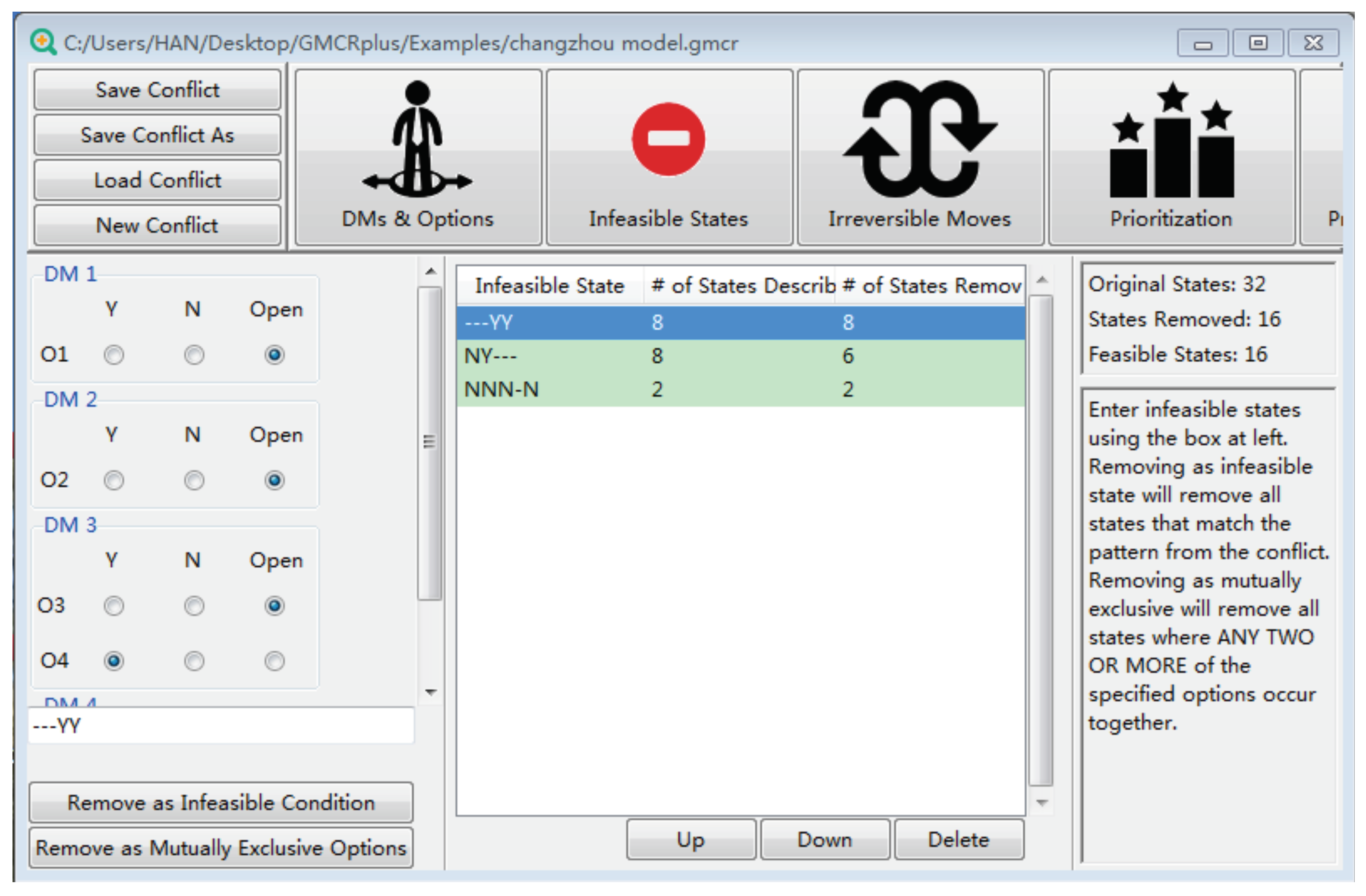This screenshot has width=1366, height=896.
Task: Click the GMCR+ magnifier title bar icon
Action: (44, 42)
